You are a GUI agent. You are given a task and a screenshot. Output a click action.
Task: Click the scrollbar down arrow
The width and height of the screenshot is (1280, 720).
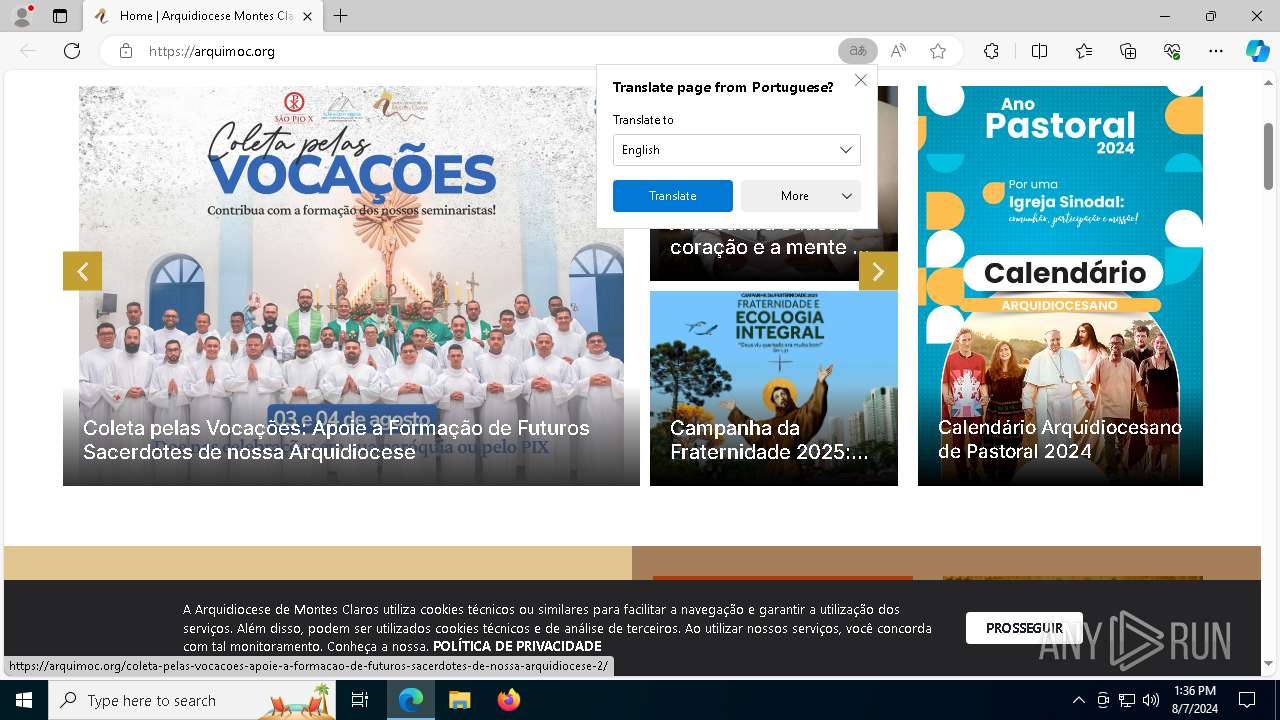[x=1268, y=663]
